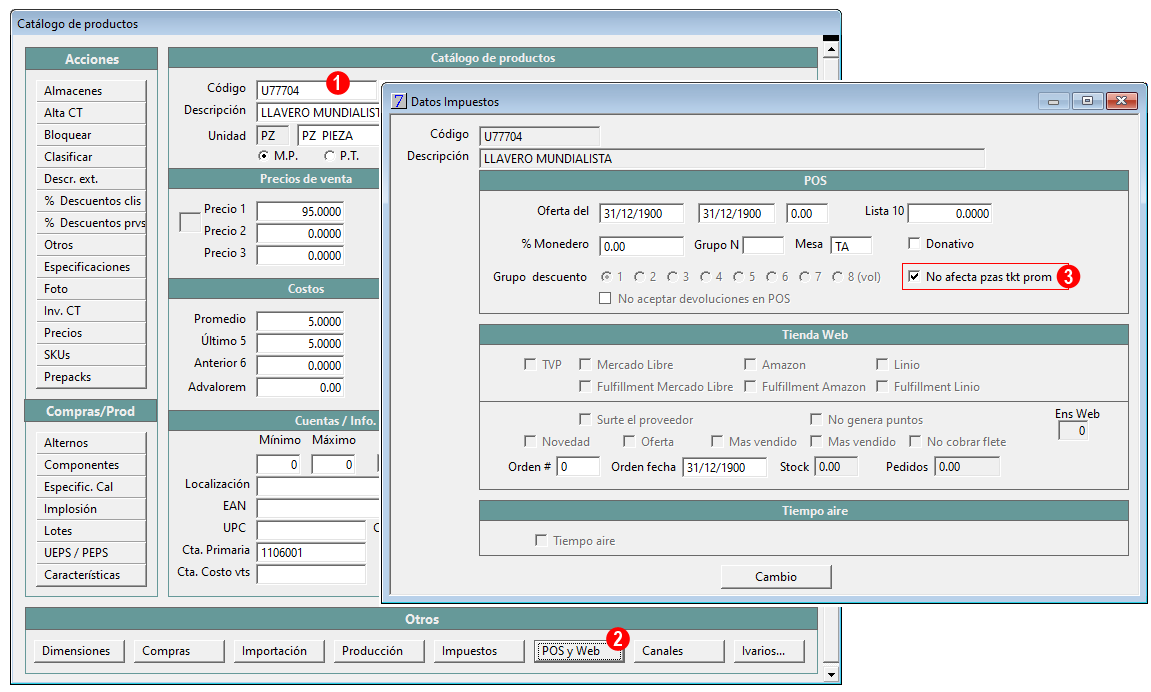1151x692 pixels.
Task: Open the Foto action
Action: (x=91, y=288)
